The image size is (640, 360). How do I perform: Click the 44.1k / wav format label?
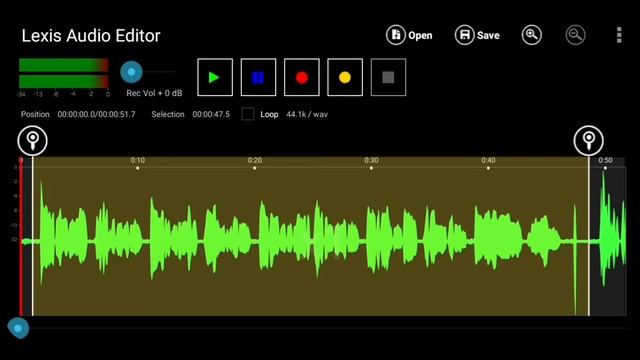click(307, 114)
